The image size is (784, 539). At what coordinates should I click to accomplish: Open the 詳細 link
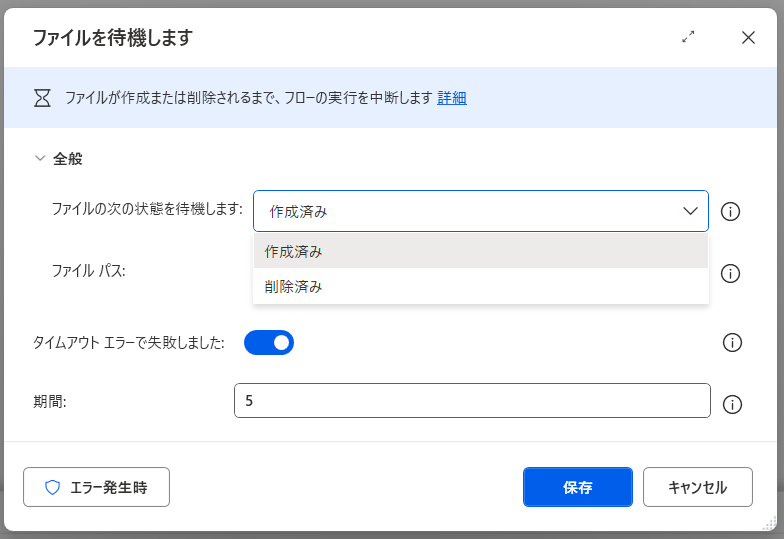pos(452,98)
